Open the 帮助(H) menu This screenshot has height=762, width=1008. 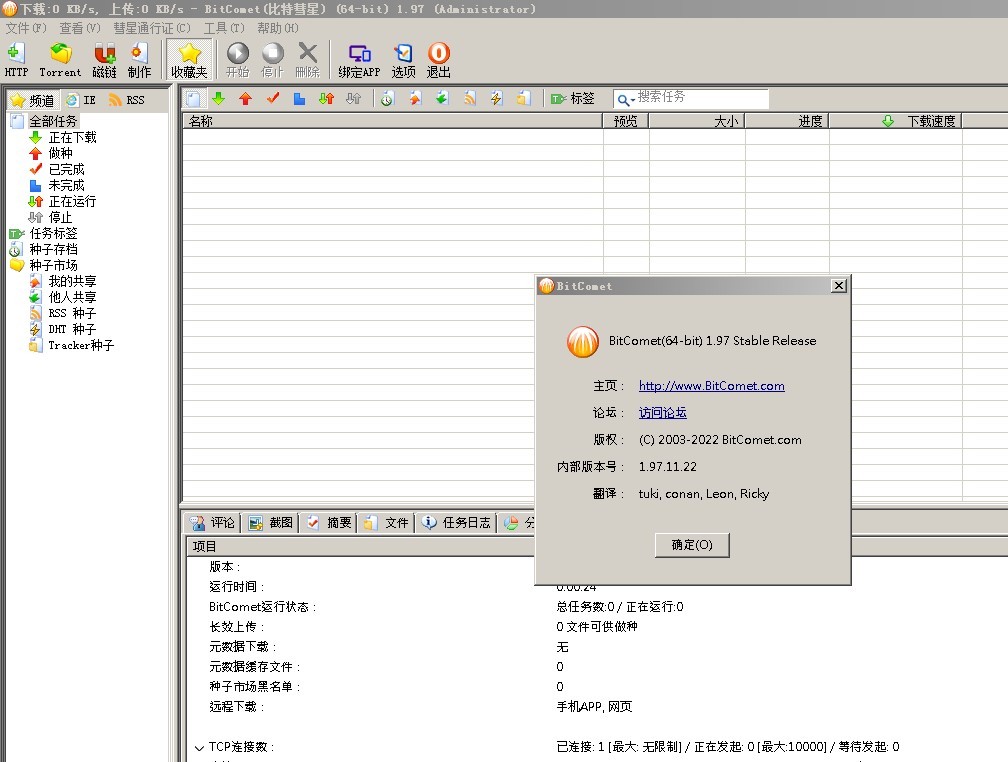click(278, 28)
